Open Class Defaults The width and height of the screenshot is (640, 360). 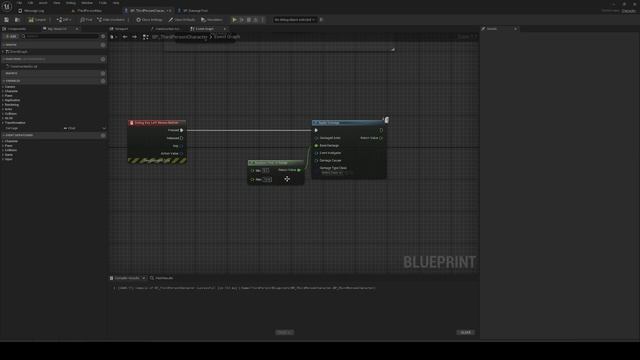click(x=182, y=20)
